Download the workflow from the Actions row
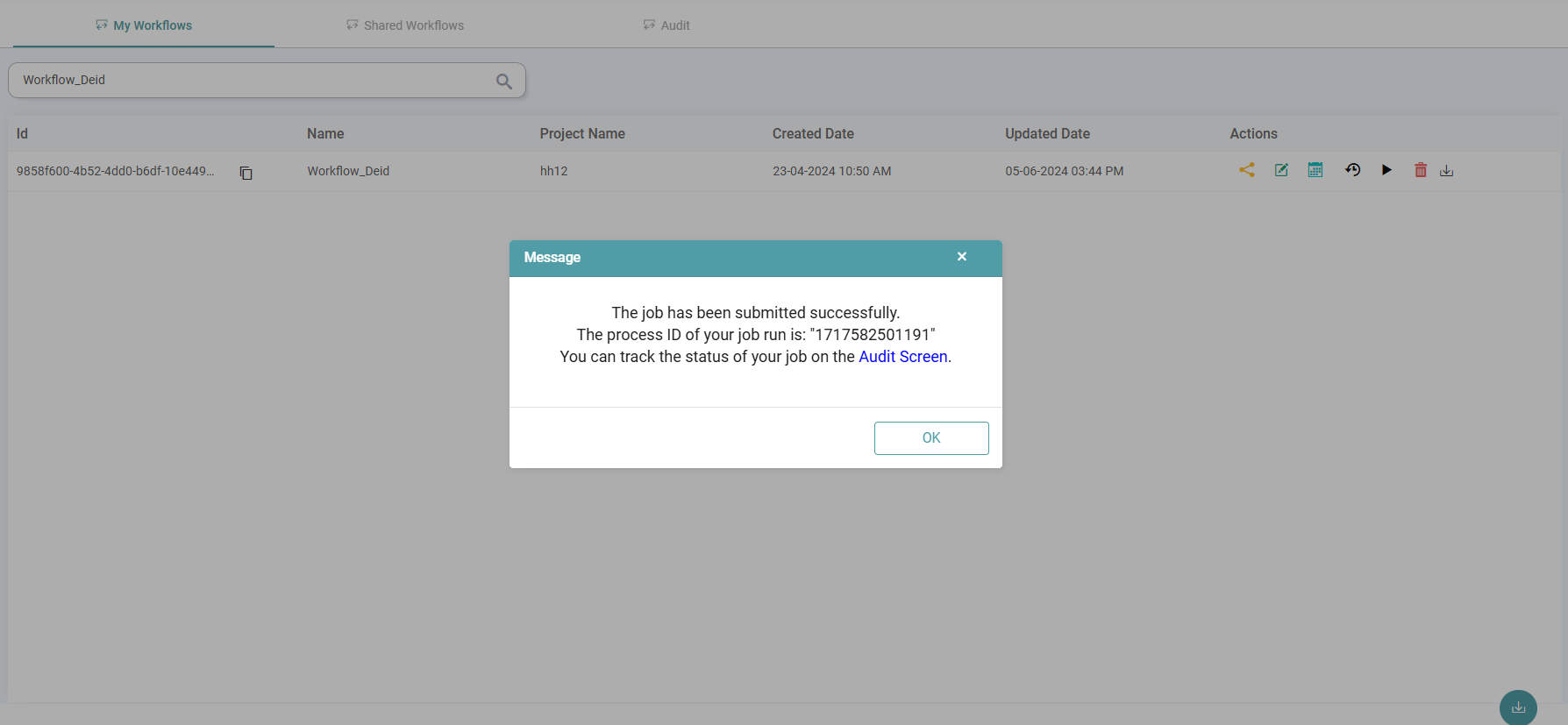 click(1447, 171)
